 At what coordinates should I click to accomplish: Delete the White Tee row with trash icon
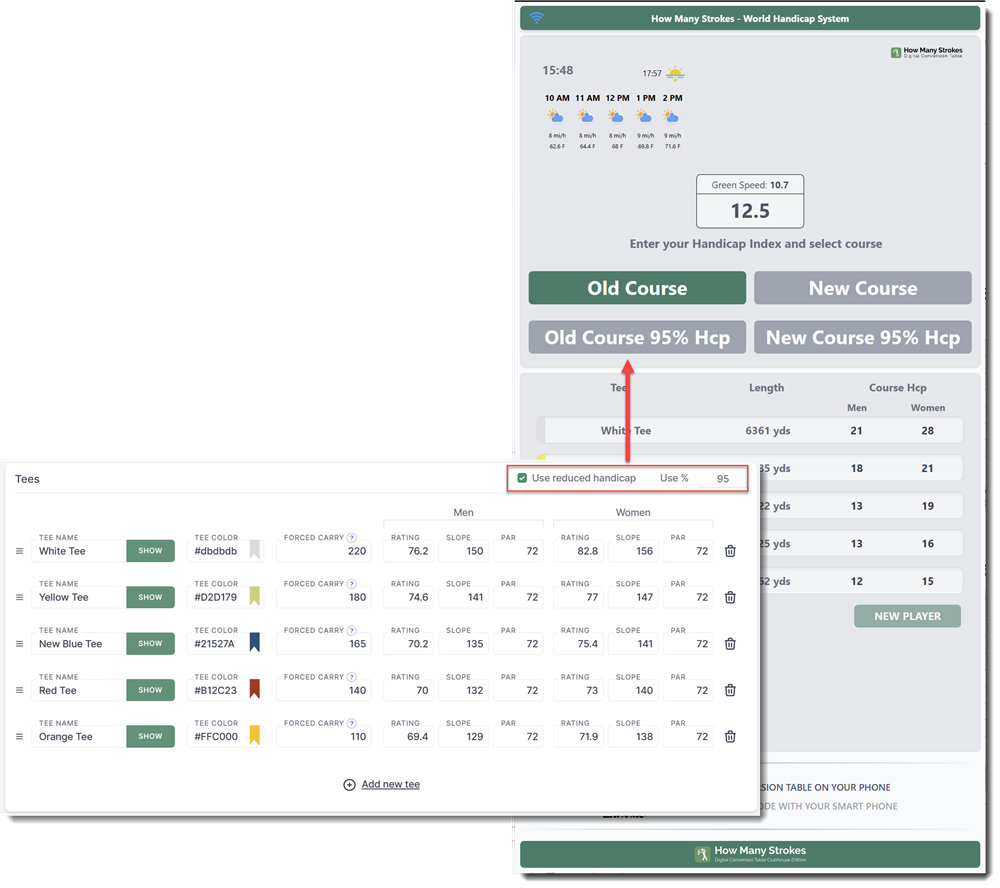pos(730,551)
